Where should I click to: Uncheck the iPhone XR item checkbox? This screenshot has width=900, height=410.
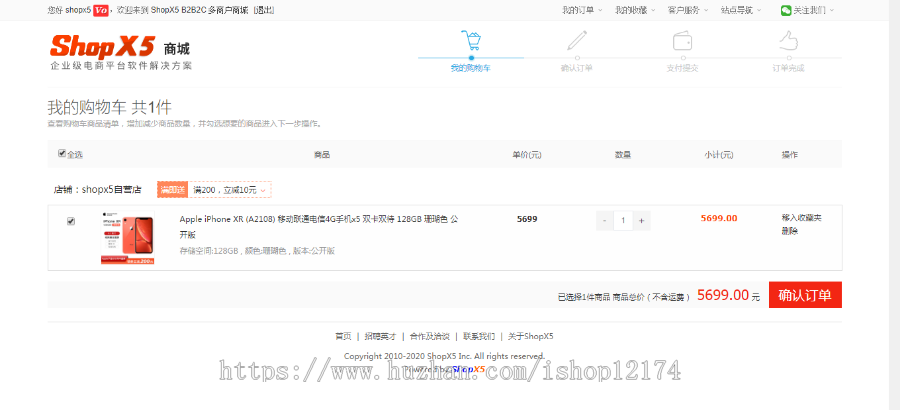71,221
